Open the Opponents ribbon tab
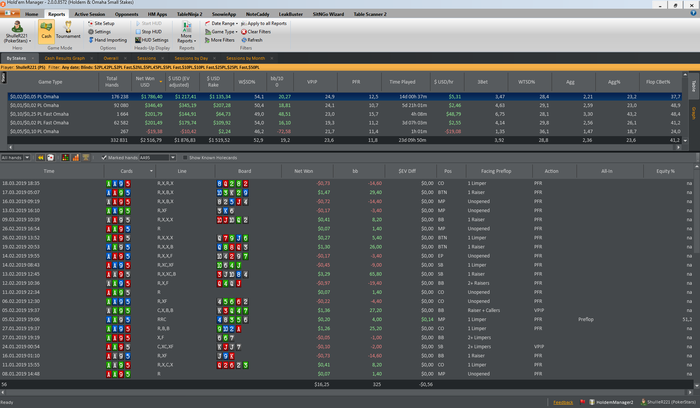 126,14
